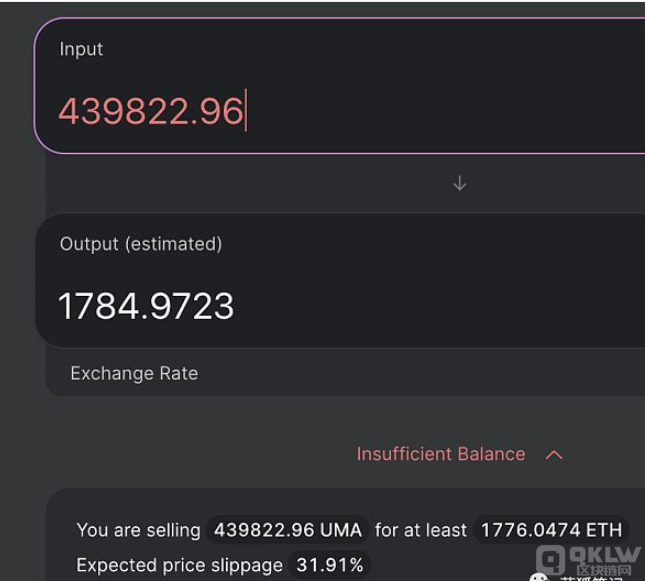Viewport: 645px width, 581px height.
Task: Click the You are selling text
Action: pyautogui.click(x=139, y=530)
